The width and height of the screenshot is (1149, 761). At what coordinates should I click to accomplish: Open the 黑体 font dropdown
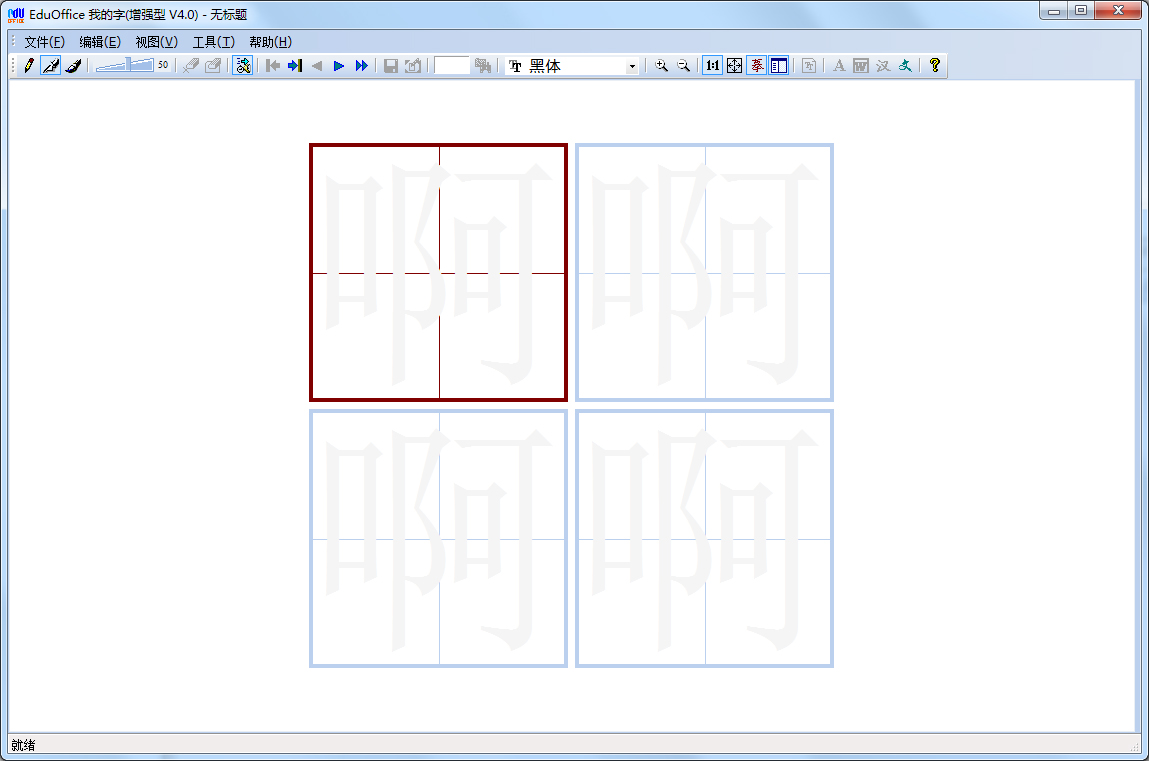coord(633,65)
